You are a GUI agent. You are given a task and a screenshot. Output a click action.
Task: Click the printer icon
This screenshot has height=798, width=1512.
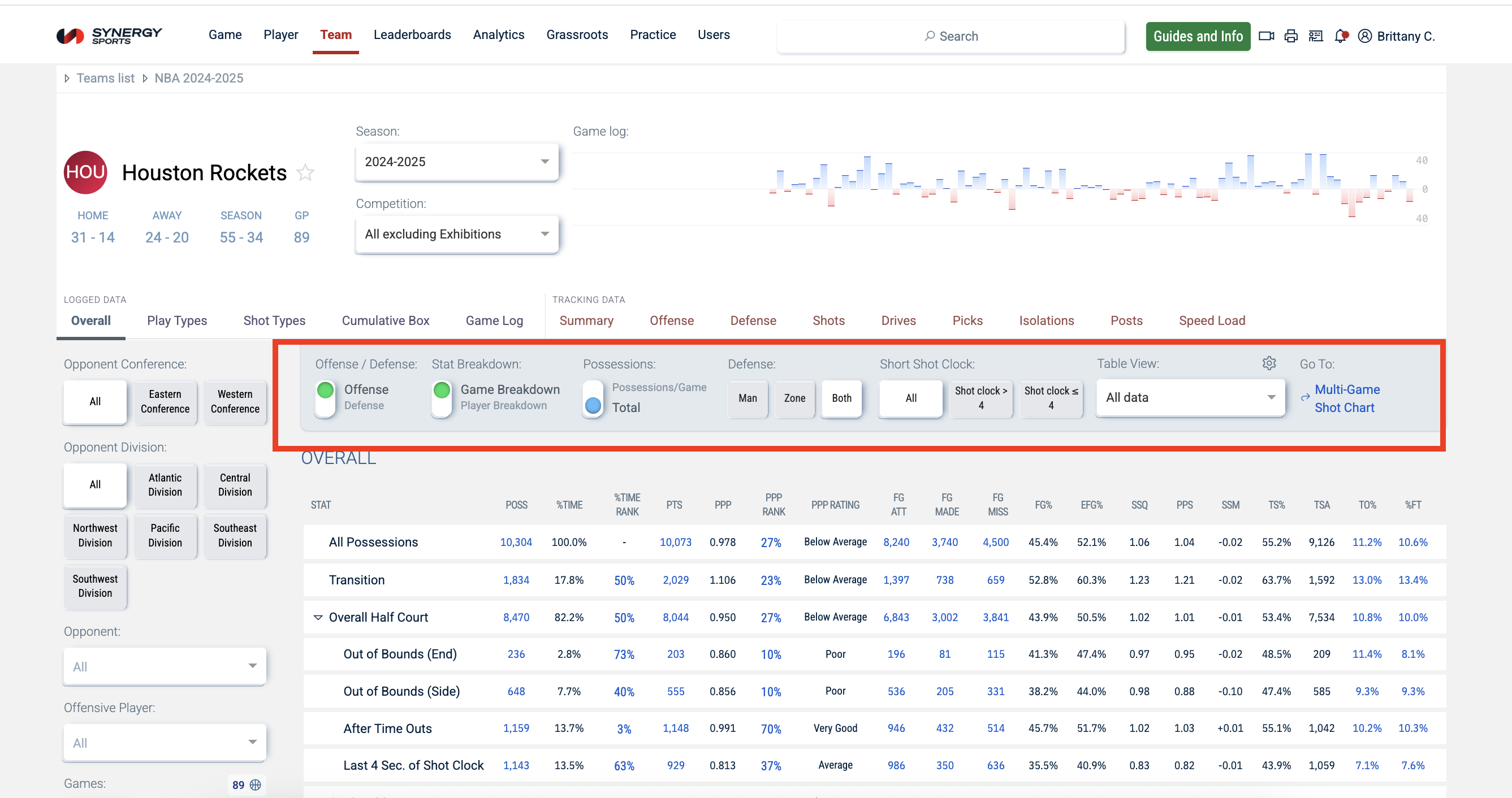tap(1291, 36)
